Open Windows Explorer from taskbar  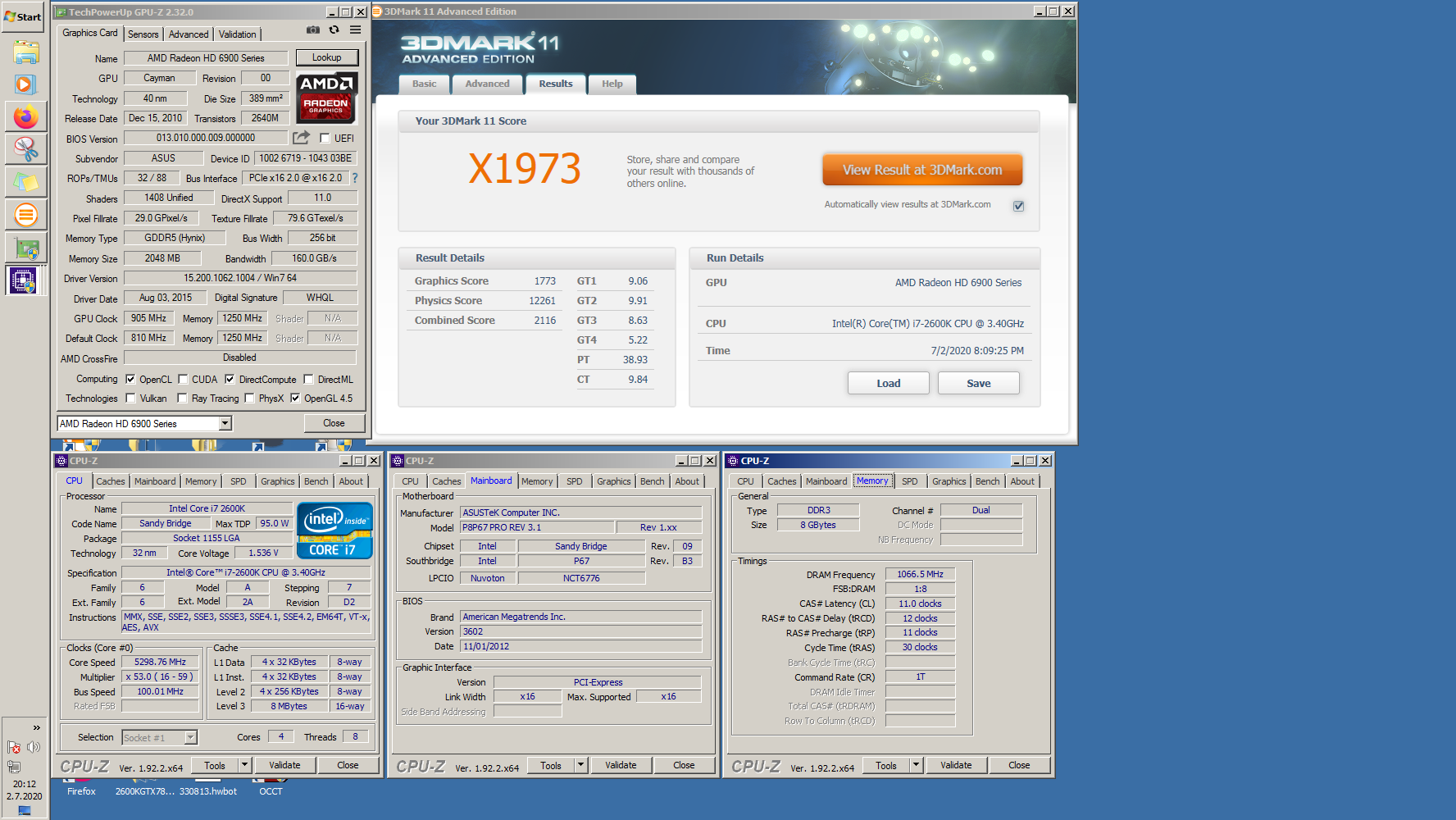[x=26, y=52]
